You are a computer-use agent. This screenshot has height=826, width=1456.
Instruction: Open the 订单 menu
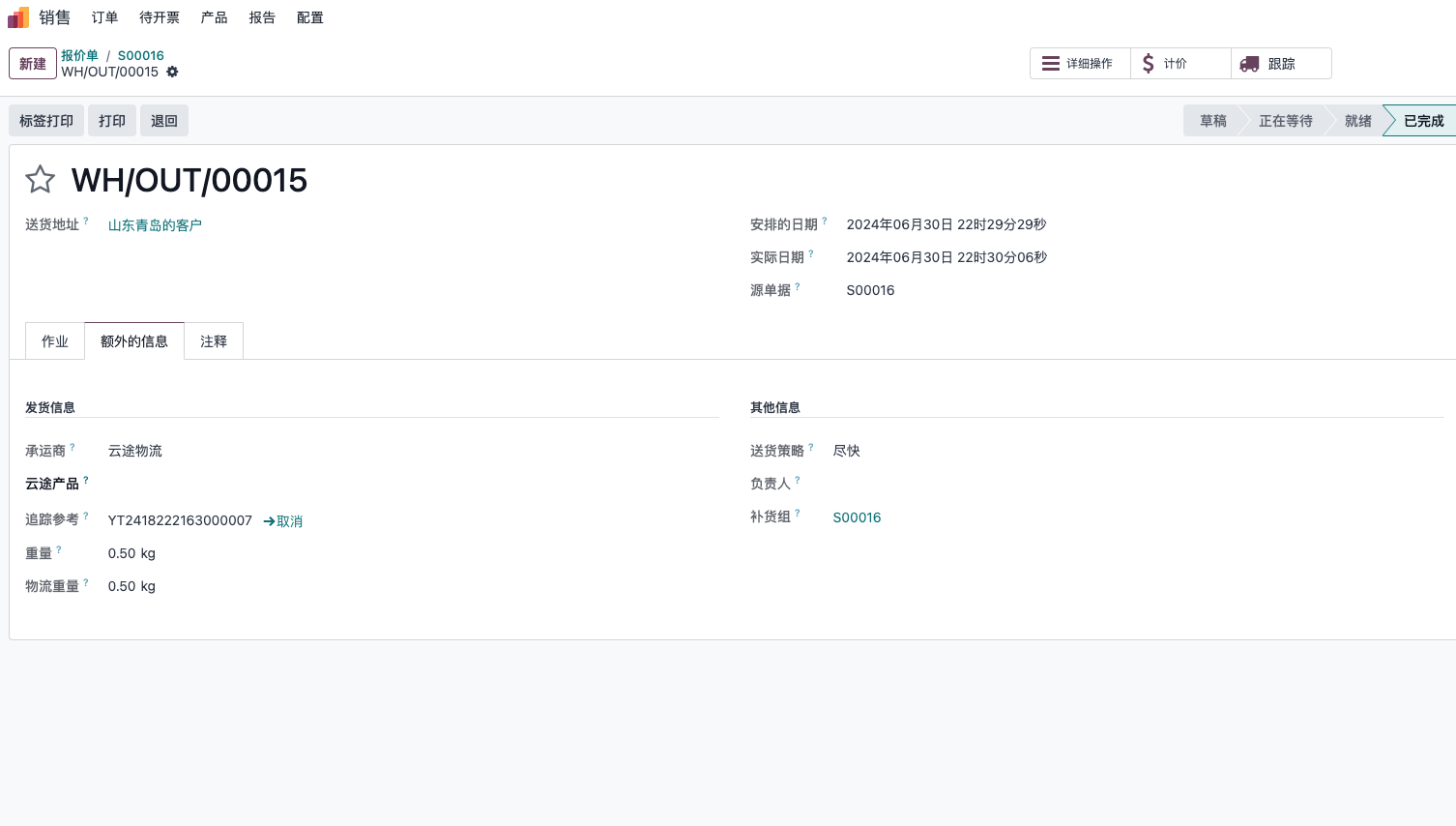click(x=104, y=17)
